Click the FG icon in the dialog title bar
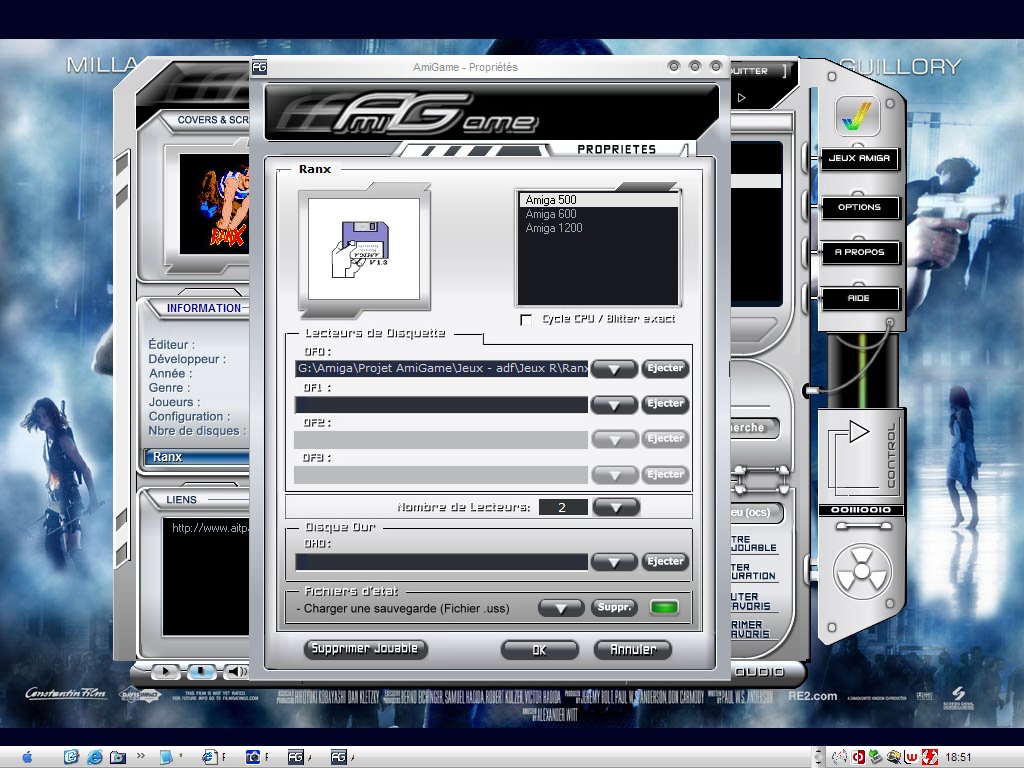Viewport: 1024px width, 768px height. (259, 67)
